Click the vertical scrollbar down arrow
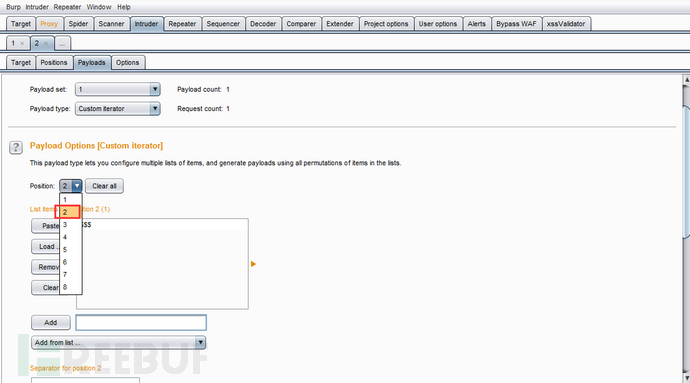 pos(686,378)
